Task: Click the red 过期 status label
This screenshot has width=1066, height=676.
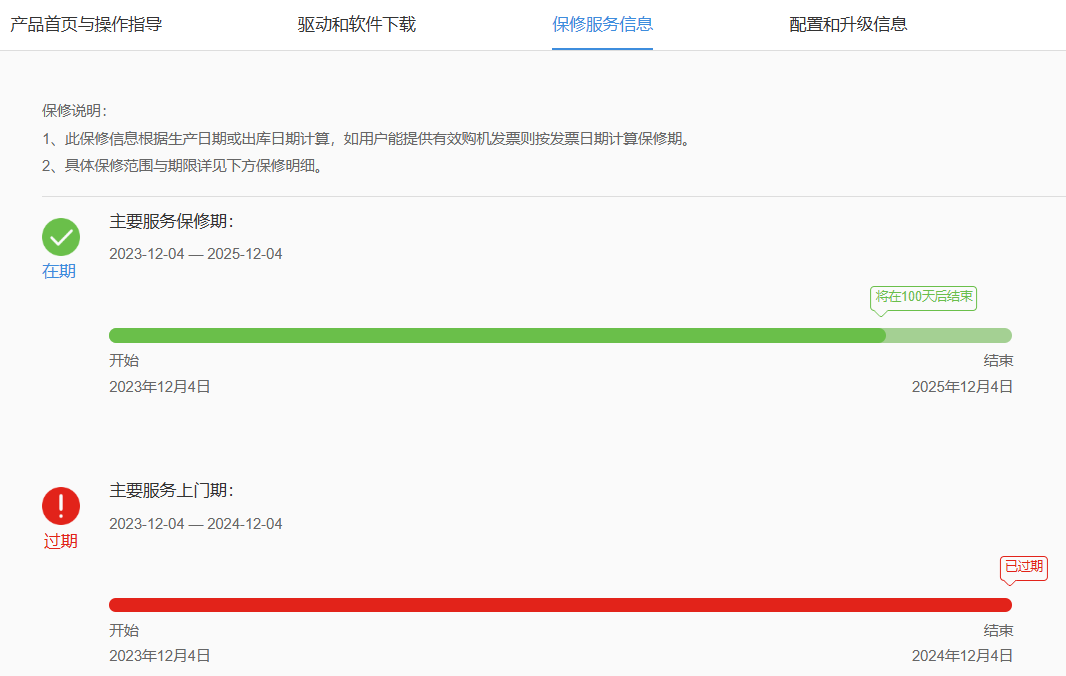Action: [x=60, y=541]
